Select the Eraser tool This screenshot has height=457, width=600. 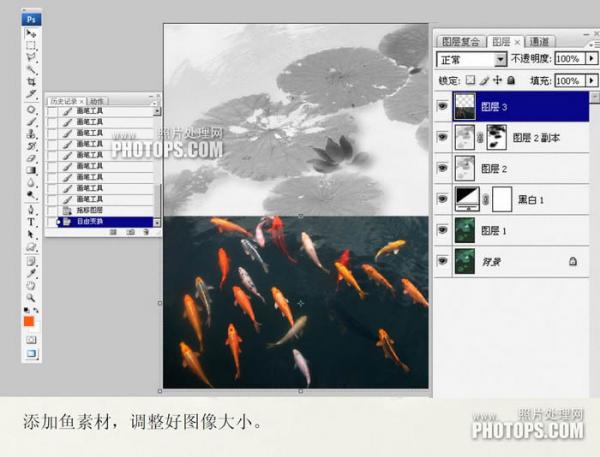pyautogui.click(x=31, y=158)
